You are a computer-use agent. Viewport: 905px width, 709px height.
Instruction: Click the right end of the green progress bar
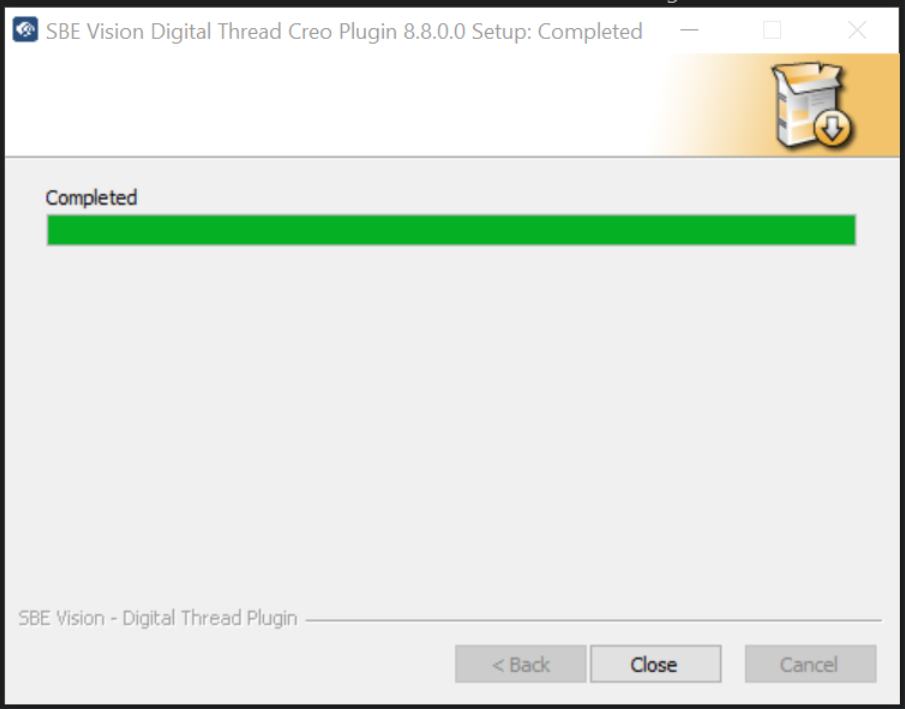point(847,230)
